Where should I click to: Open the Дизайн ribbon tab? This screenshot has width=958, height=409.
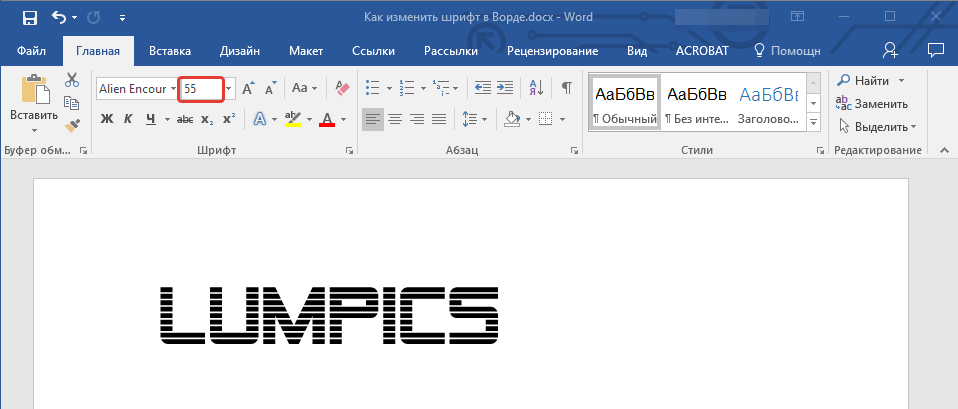[x=241, y=51]
